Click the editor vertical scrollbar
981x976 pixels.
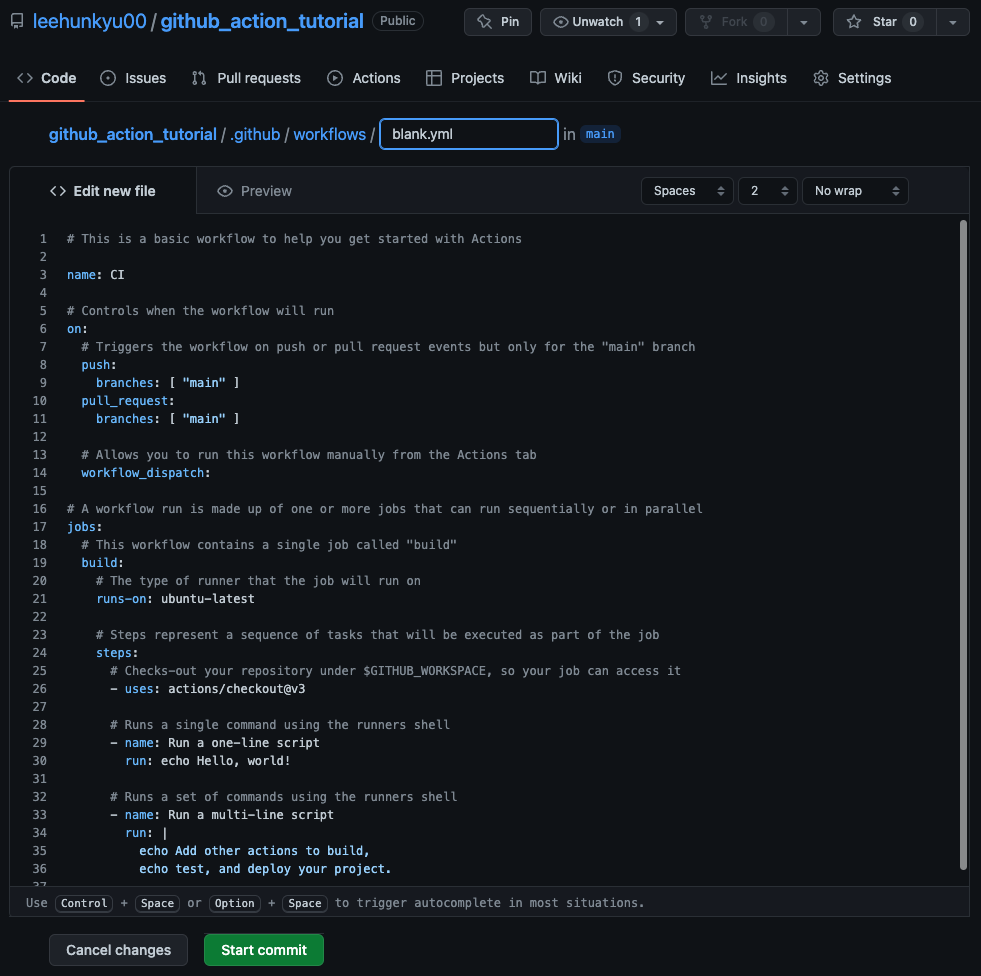[963, 544]
